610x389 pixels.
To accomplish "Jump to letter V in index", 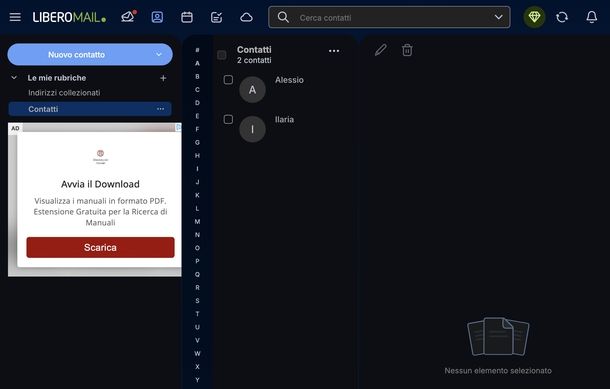I will click(x=197, y=340).
